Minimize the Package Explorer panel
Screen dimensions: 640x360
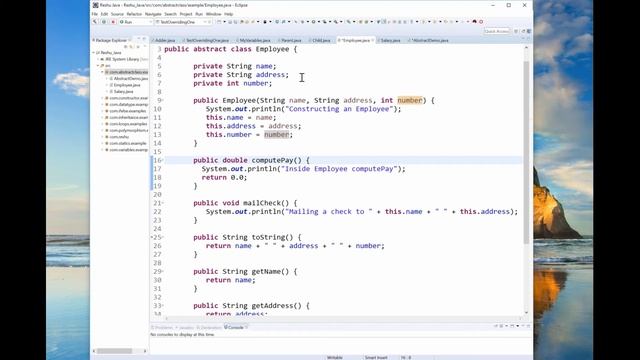pyautogui.click(x=138, y=39)
